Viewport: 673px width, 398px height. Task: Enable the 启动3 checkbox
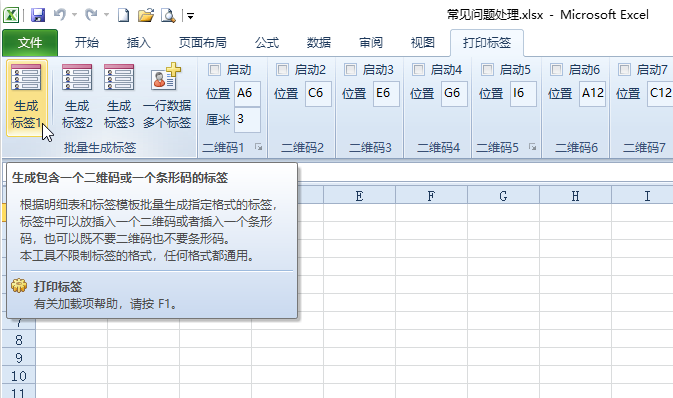pos(350,70)
